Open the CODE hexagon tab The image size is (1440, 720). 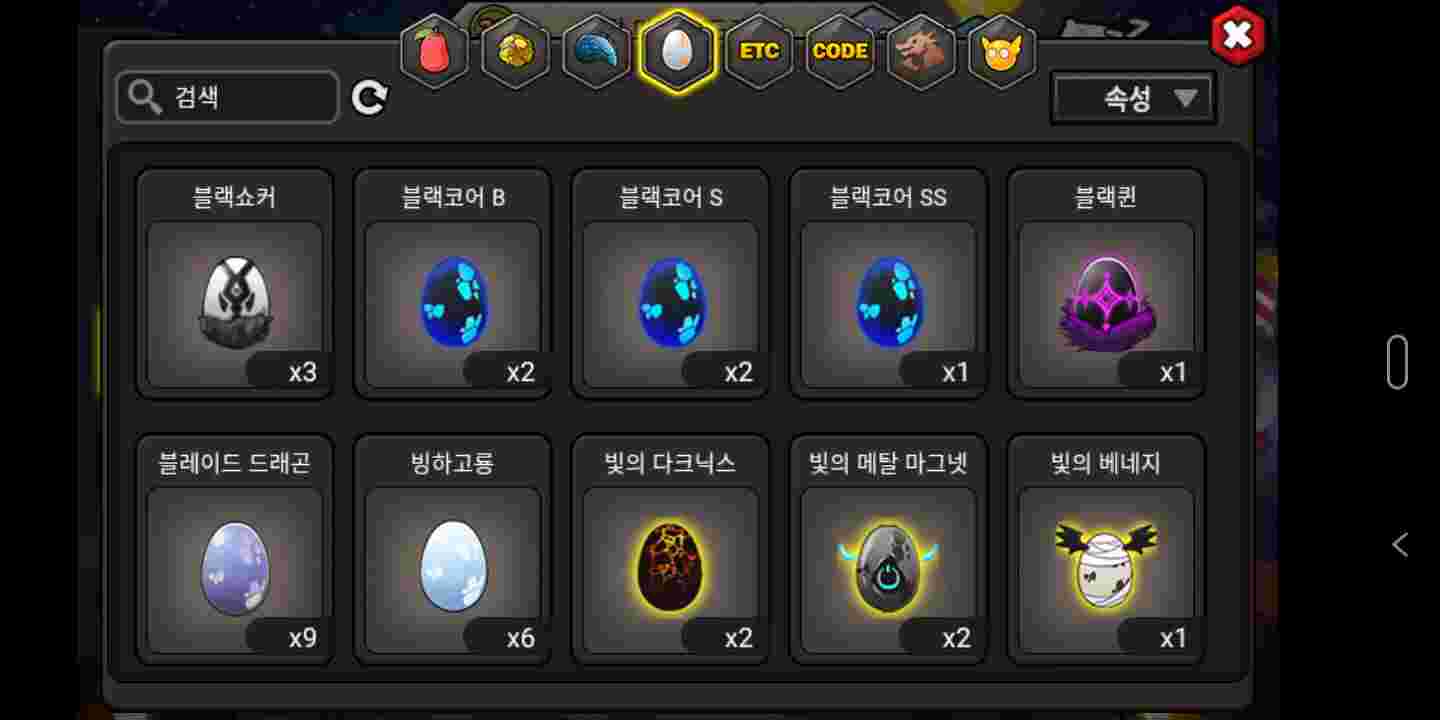click(840, 51)
